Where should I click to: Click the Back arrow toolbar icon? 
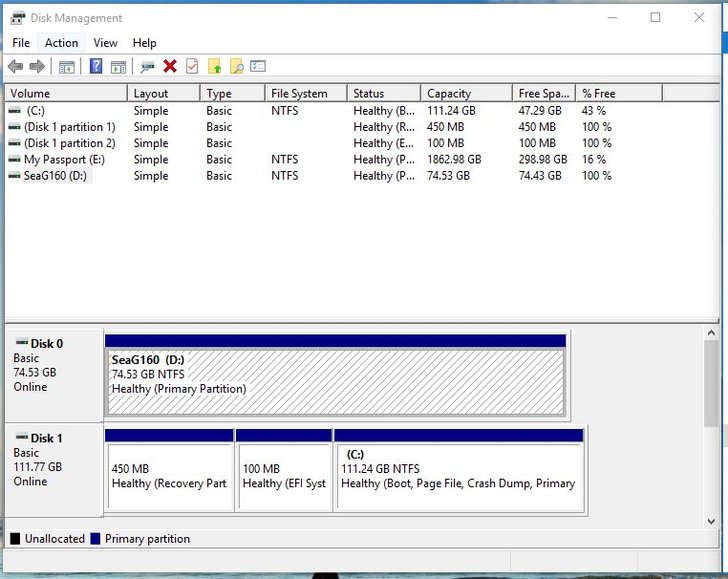(x=15, y=66)
